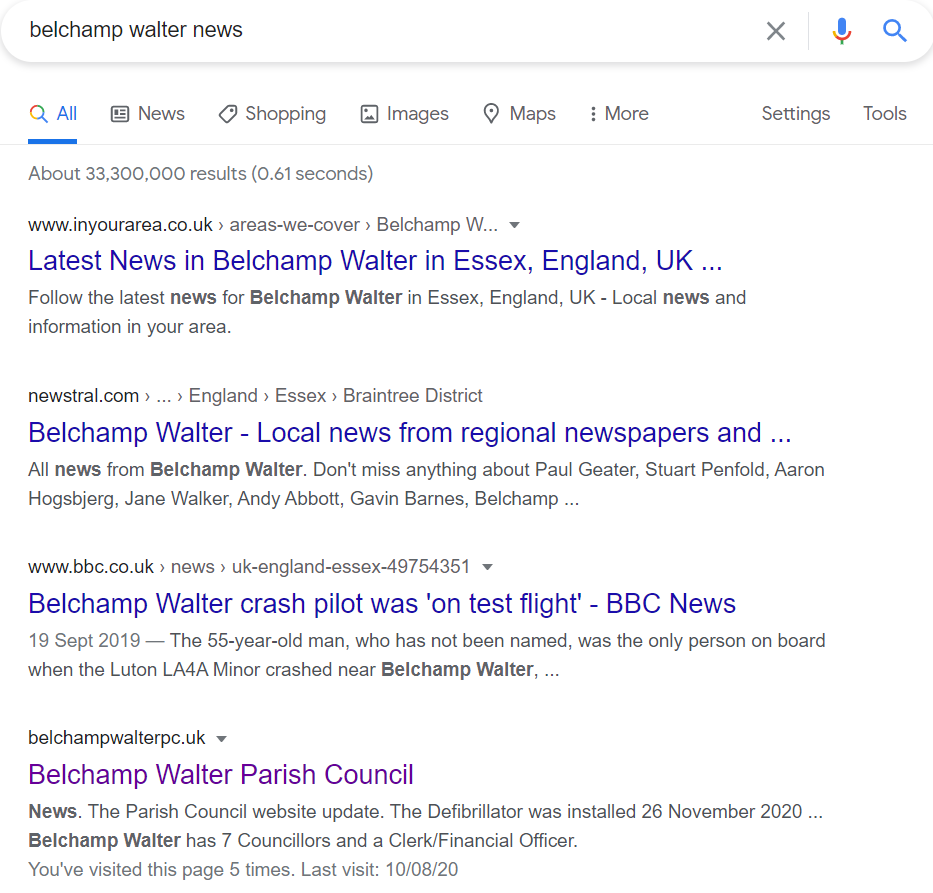
Task: Open dropdown arrow beside belchampwalterpc.uk
Action: [x=221, y=739]
